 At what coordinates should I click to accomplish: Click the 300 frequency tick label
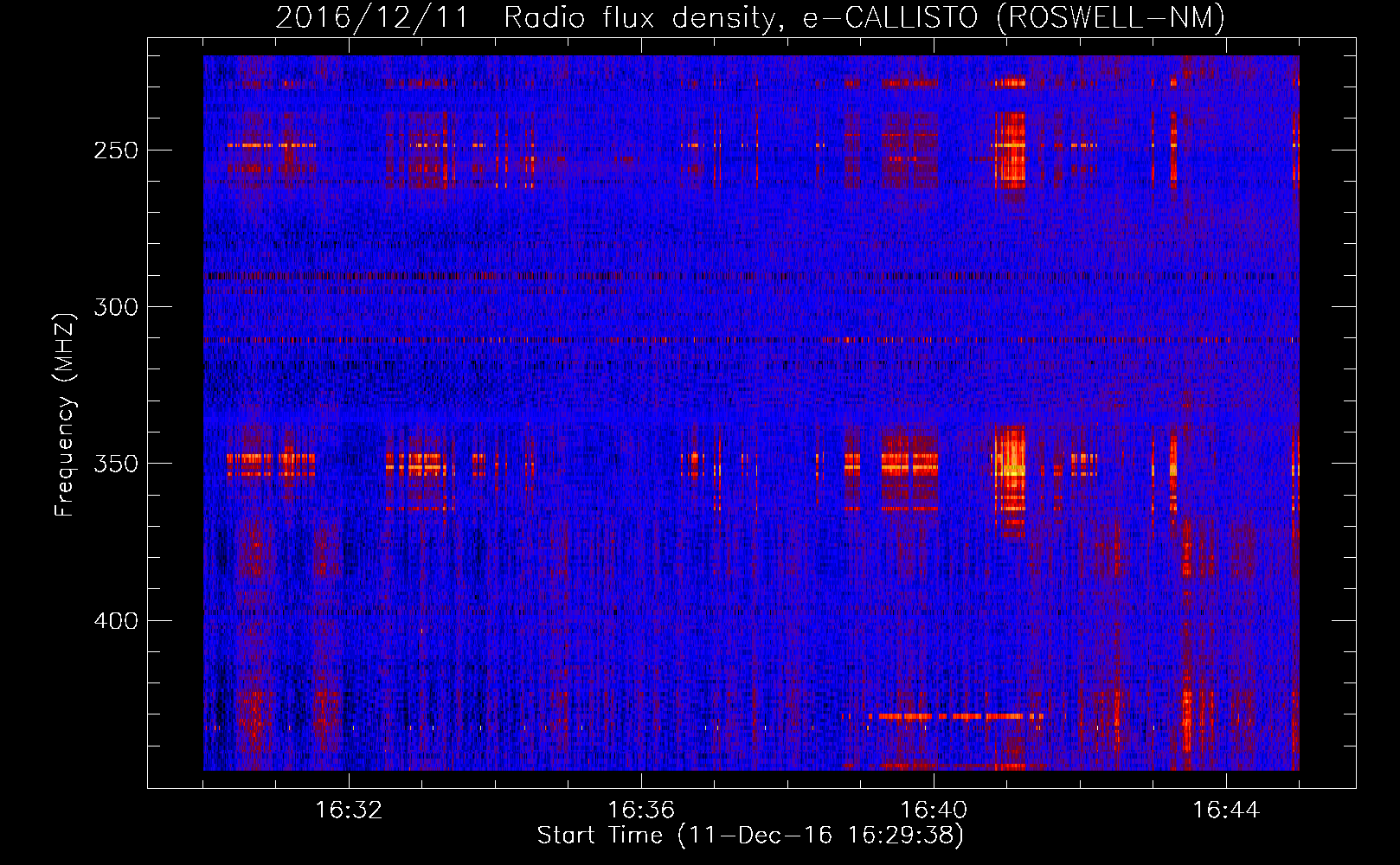(116, 307)
